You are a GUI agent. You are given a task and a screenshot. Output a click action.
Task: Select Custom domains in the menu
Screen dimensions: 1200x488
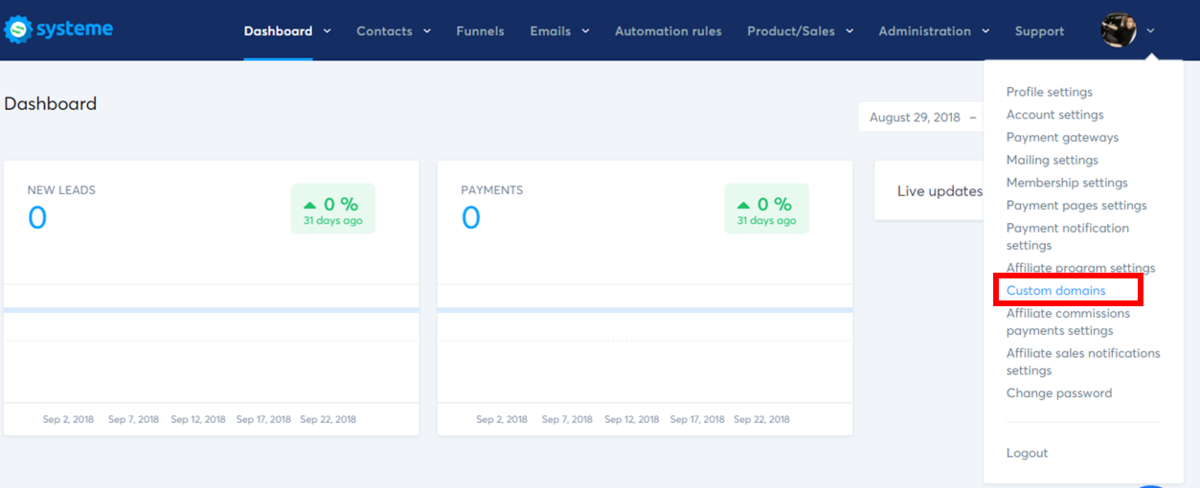coord(1056,290)
